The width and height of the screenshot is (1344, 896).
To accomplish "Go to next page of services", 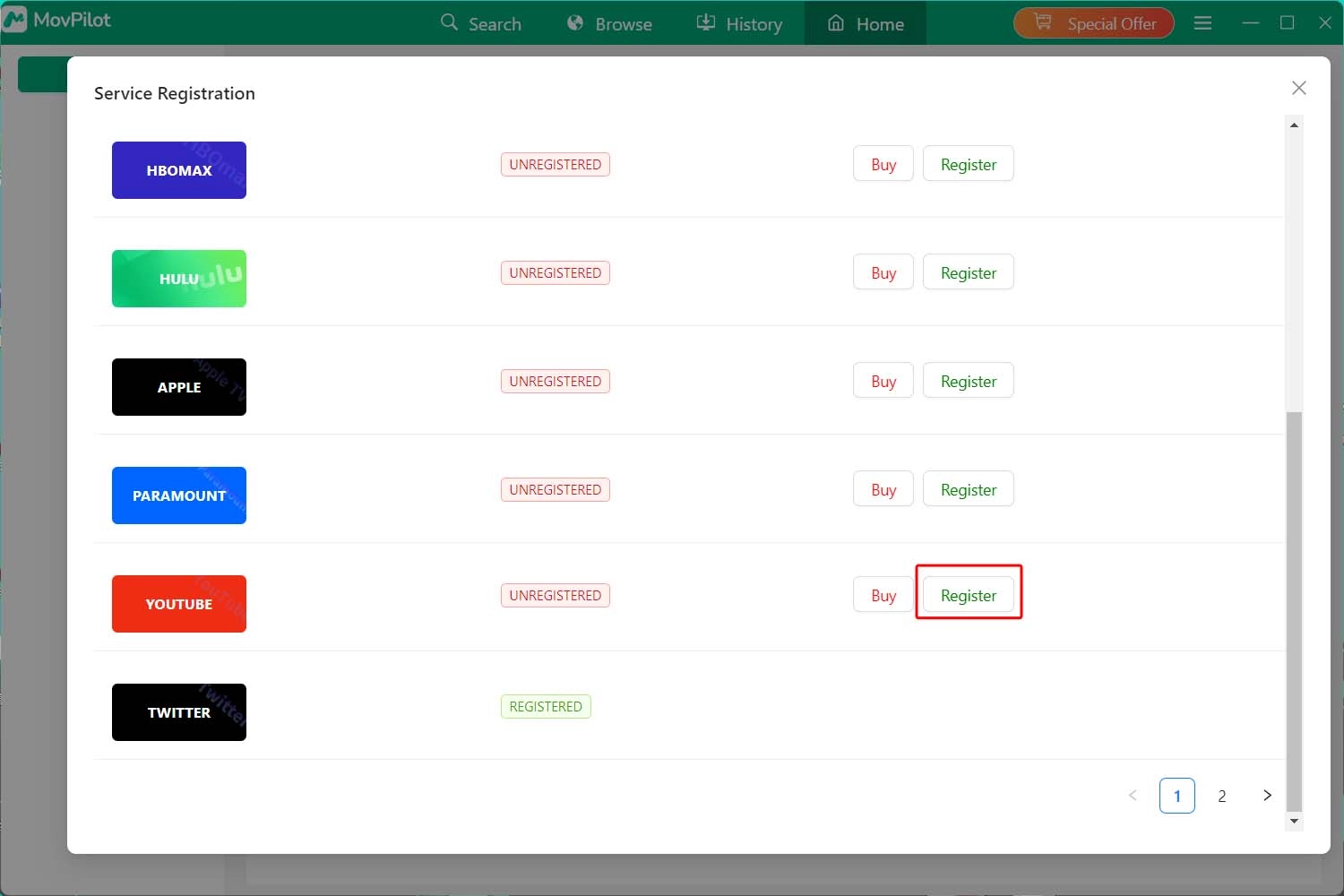I will [1267, 795].
